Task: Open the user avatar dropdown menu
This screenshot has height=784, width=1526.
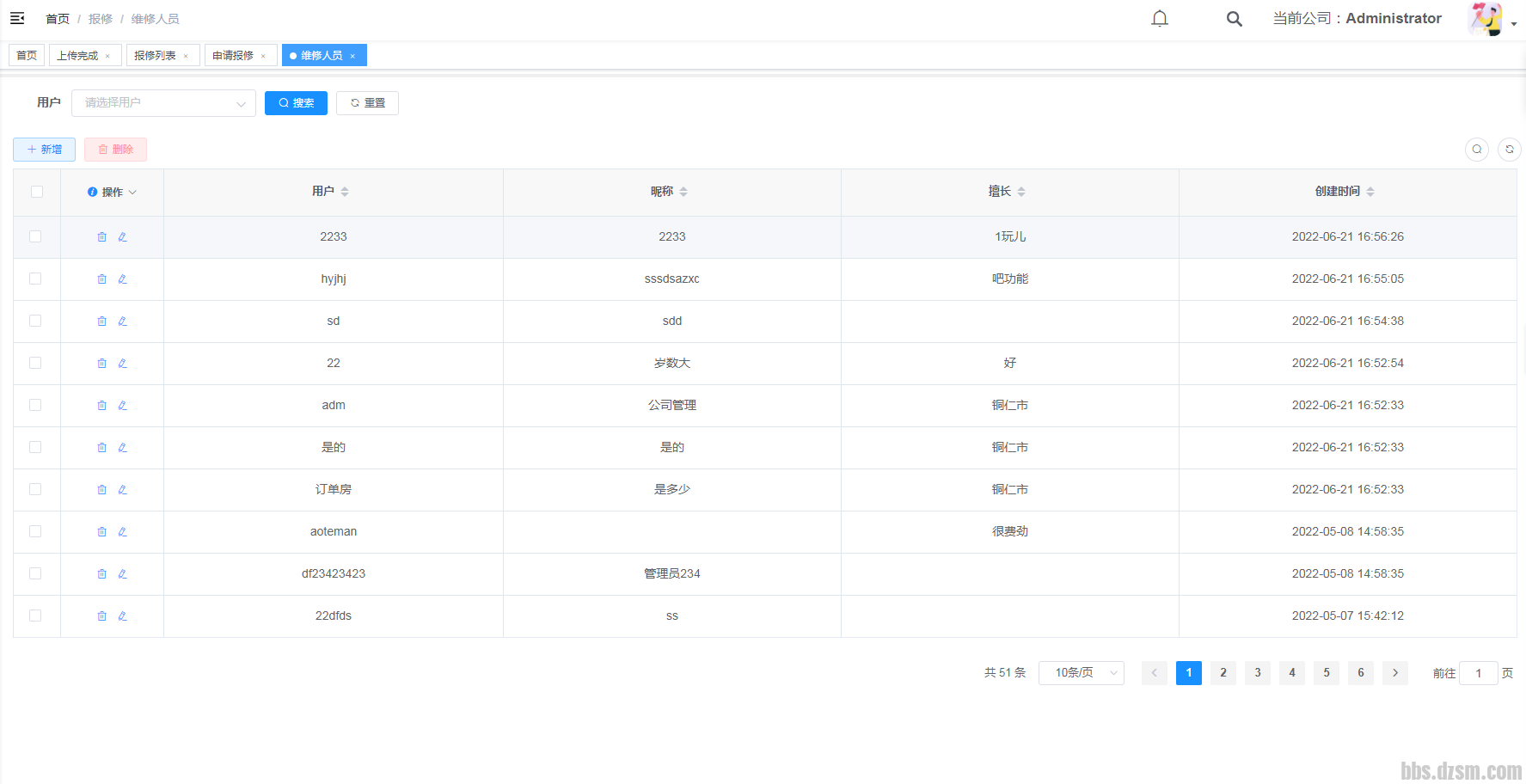Action: [1492, 19]
